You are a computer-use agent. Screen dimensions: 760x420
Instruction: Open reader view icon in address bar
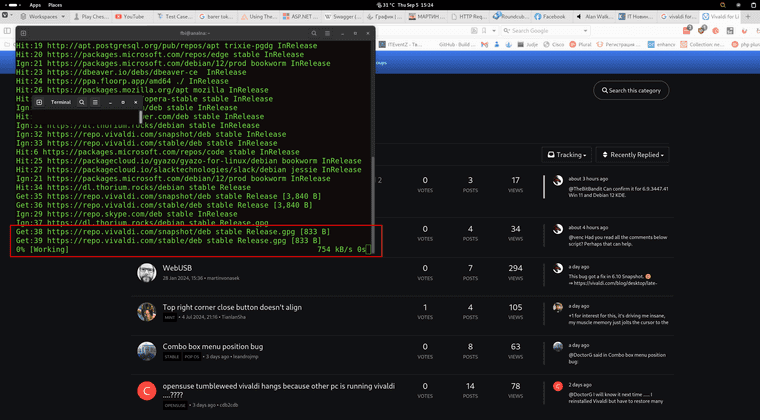click(x=474, y=31)
